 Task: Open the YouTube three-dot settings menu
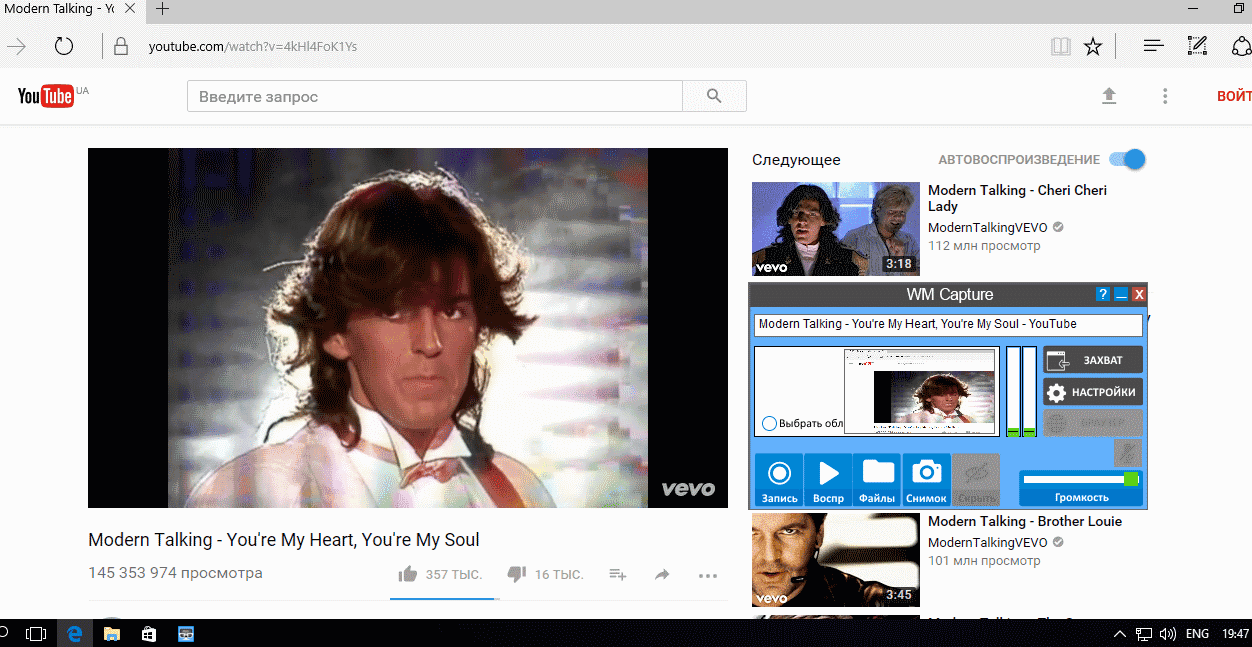coord(1165,96)
